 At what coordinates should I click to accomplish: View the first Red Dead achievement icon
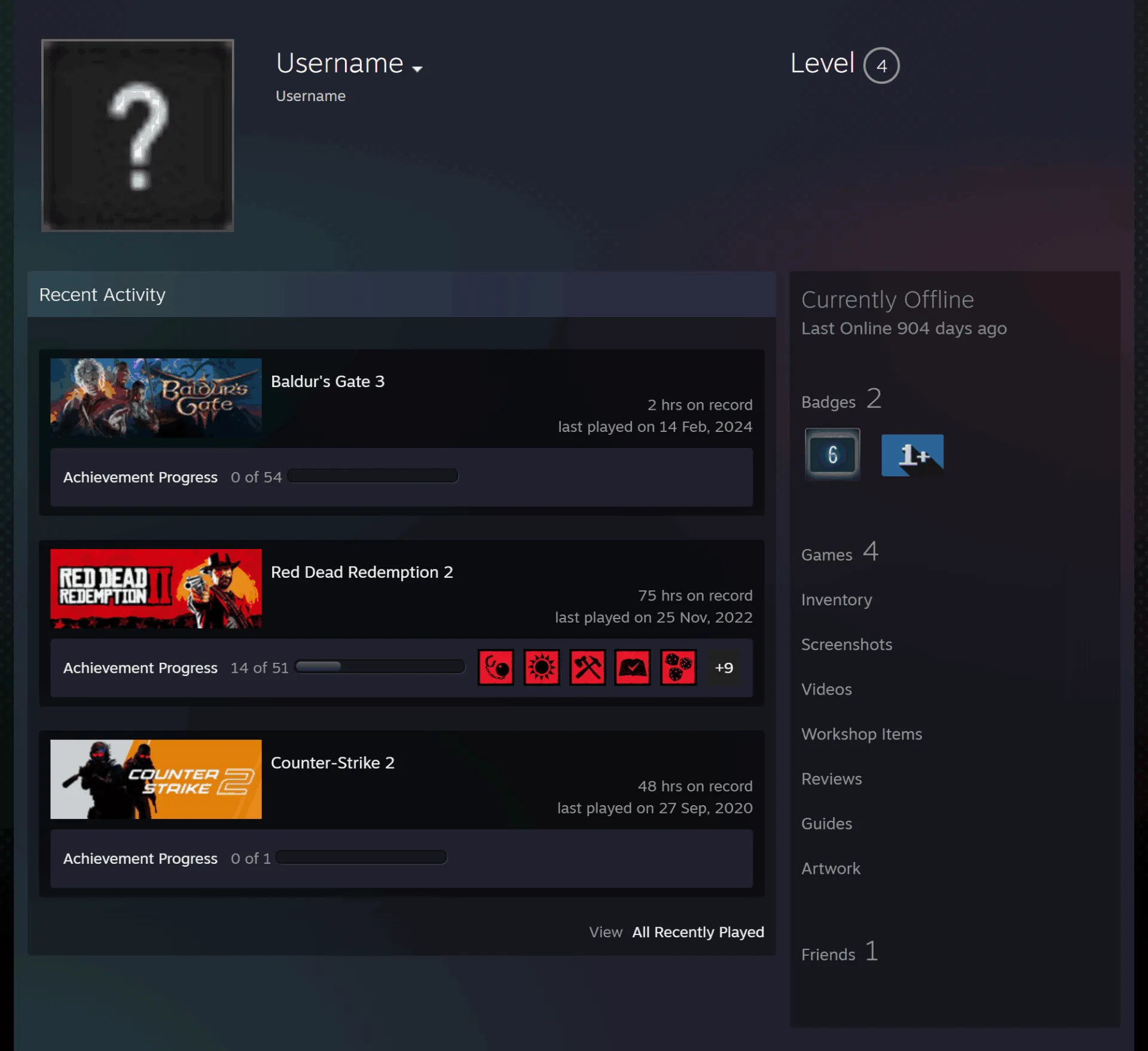[496, 667]
